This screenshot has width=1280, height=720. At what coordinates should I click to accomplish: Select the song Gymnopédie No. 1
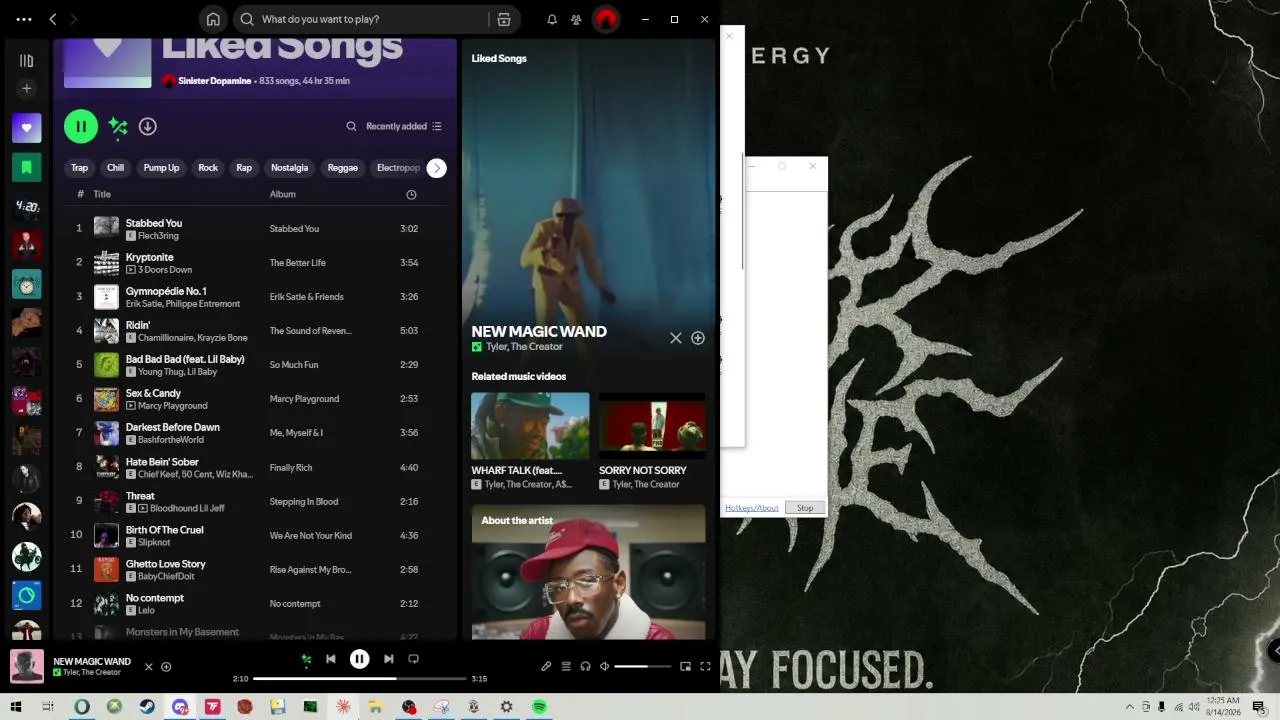pos(255,297)
